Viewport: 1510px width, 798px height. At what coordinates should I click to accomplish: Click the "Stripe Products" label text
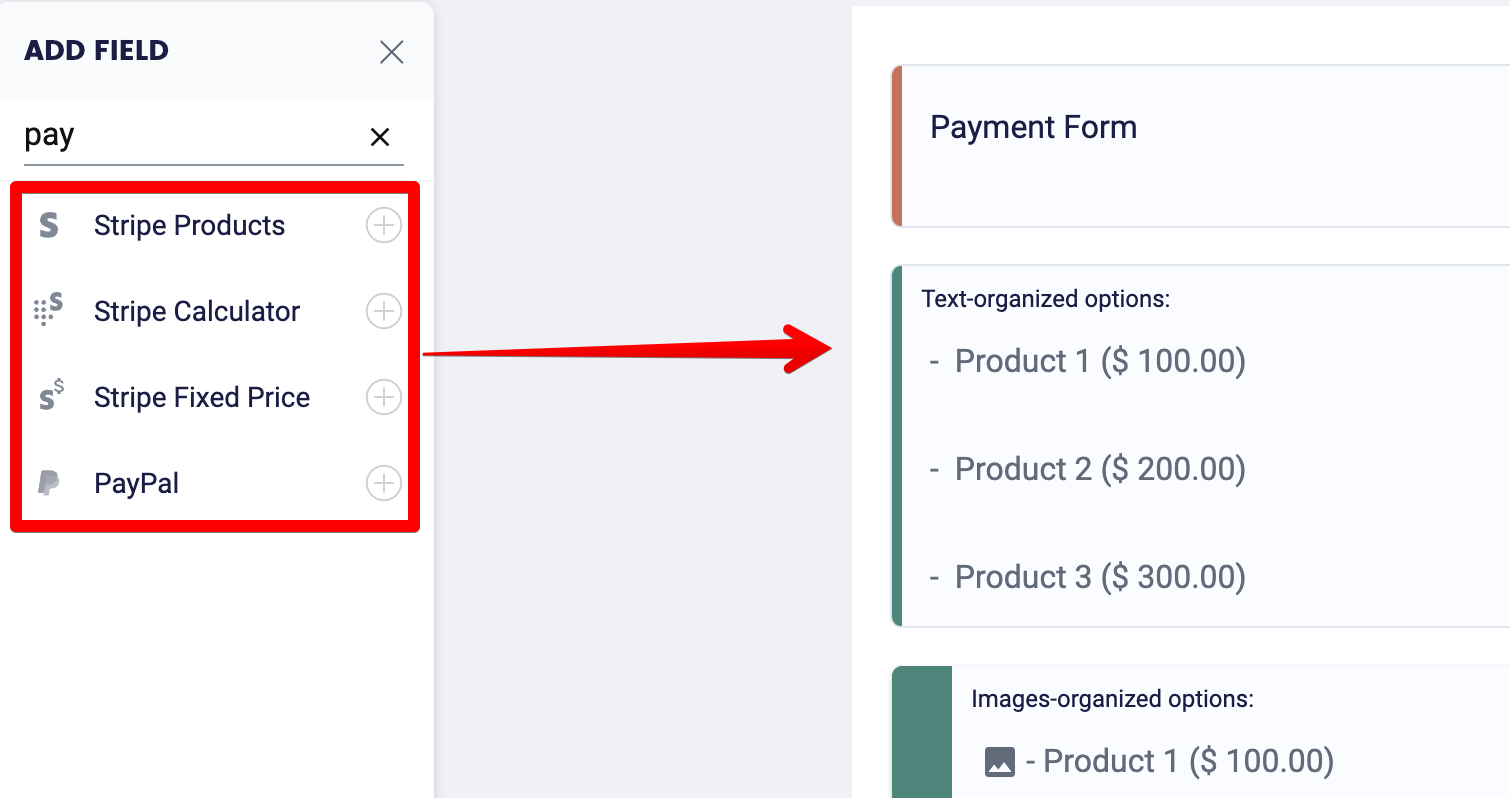[189, 225]
